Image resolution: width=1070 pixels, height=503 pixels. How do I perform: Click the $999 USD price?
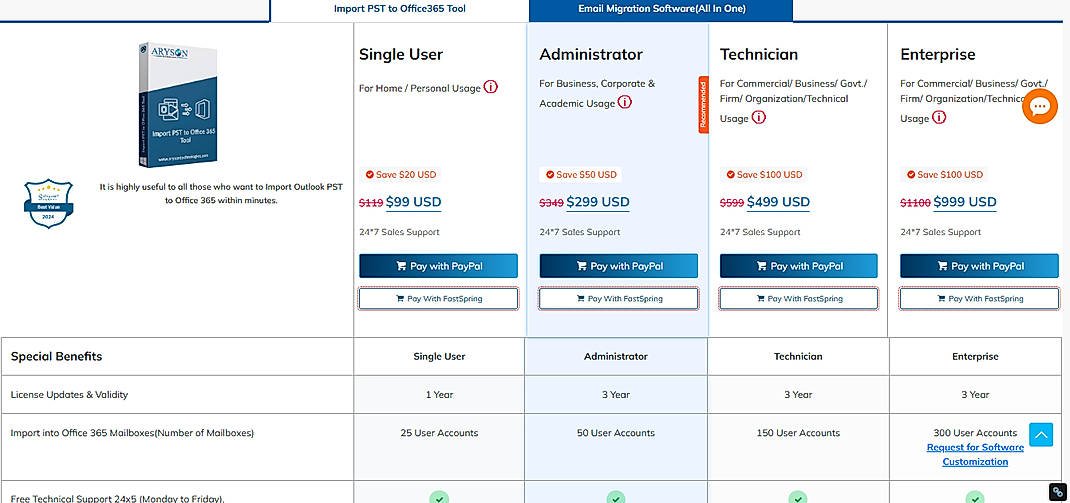[965, 202]
